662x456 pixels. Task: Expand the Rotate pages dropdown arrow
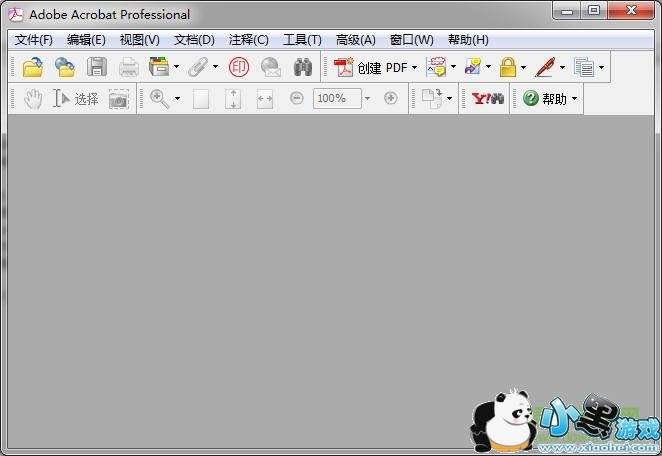click(x=450, y=99)
